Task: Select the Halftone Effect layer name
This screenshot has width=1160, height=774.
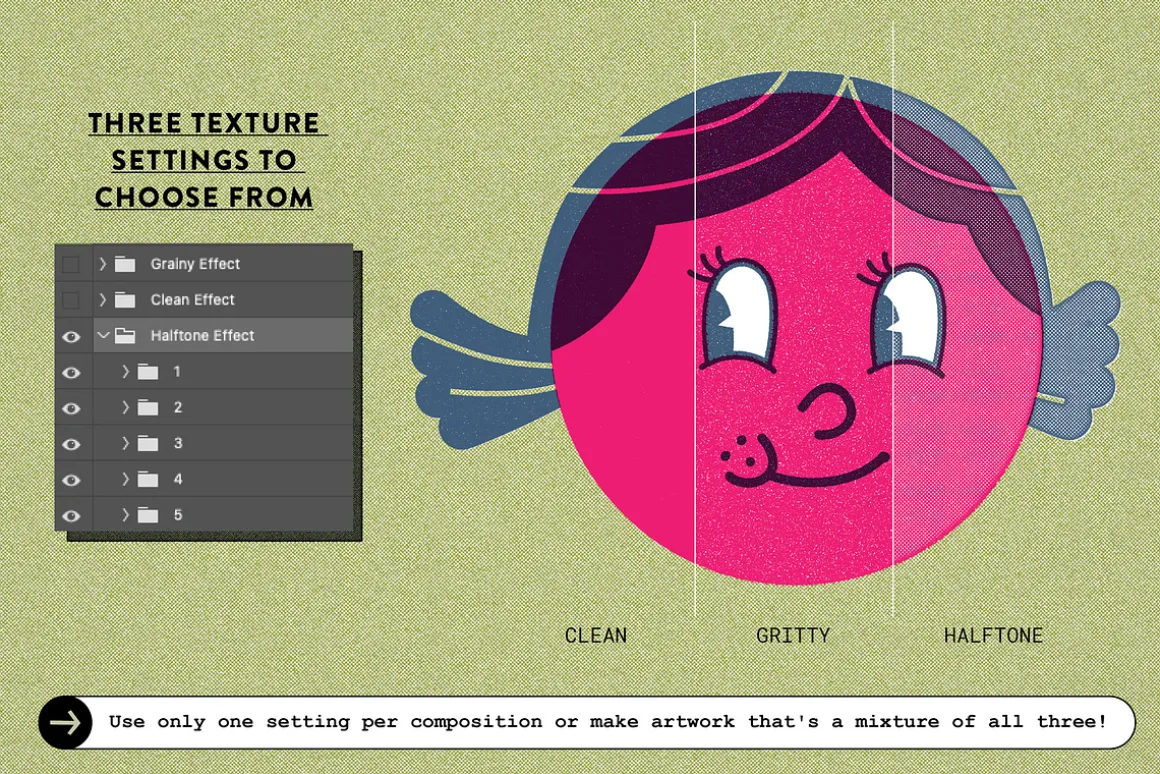Action: [203, 335]
